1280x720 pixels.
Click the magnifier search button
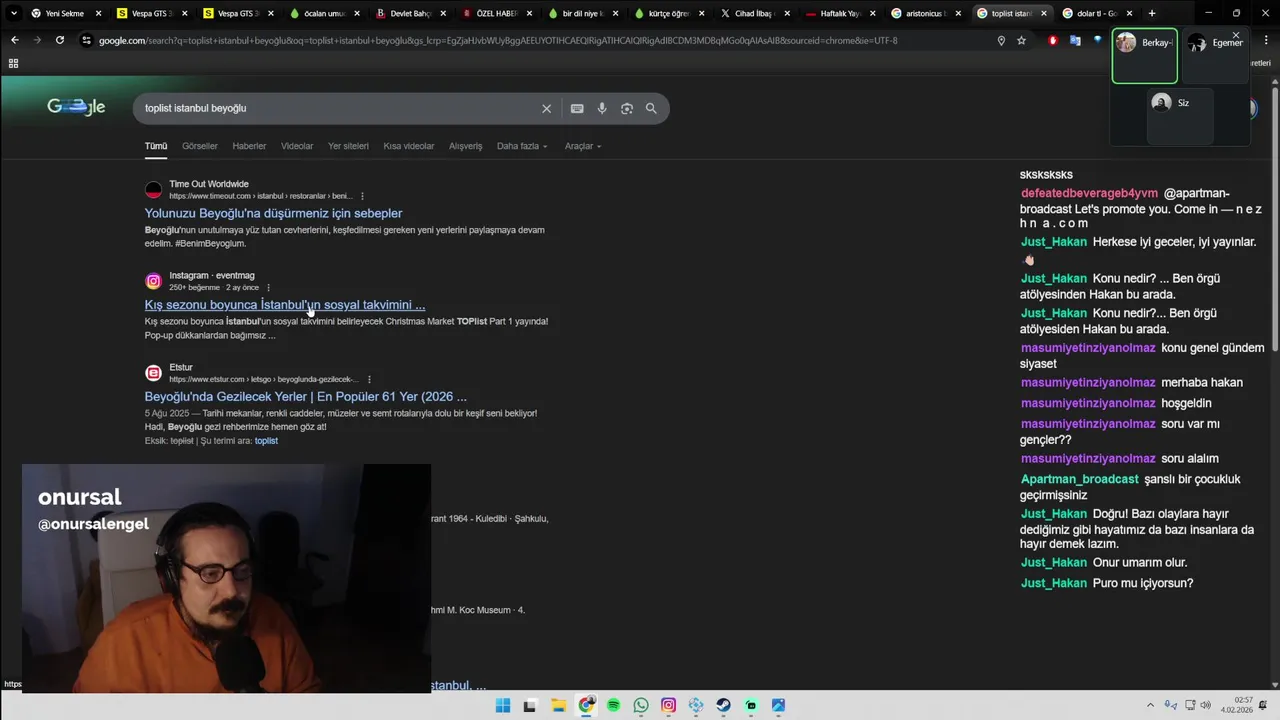coord(651,108)
